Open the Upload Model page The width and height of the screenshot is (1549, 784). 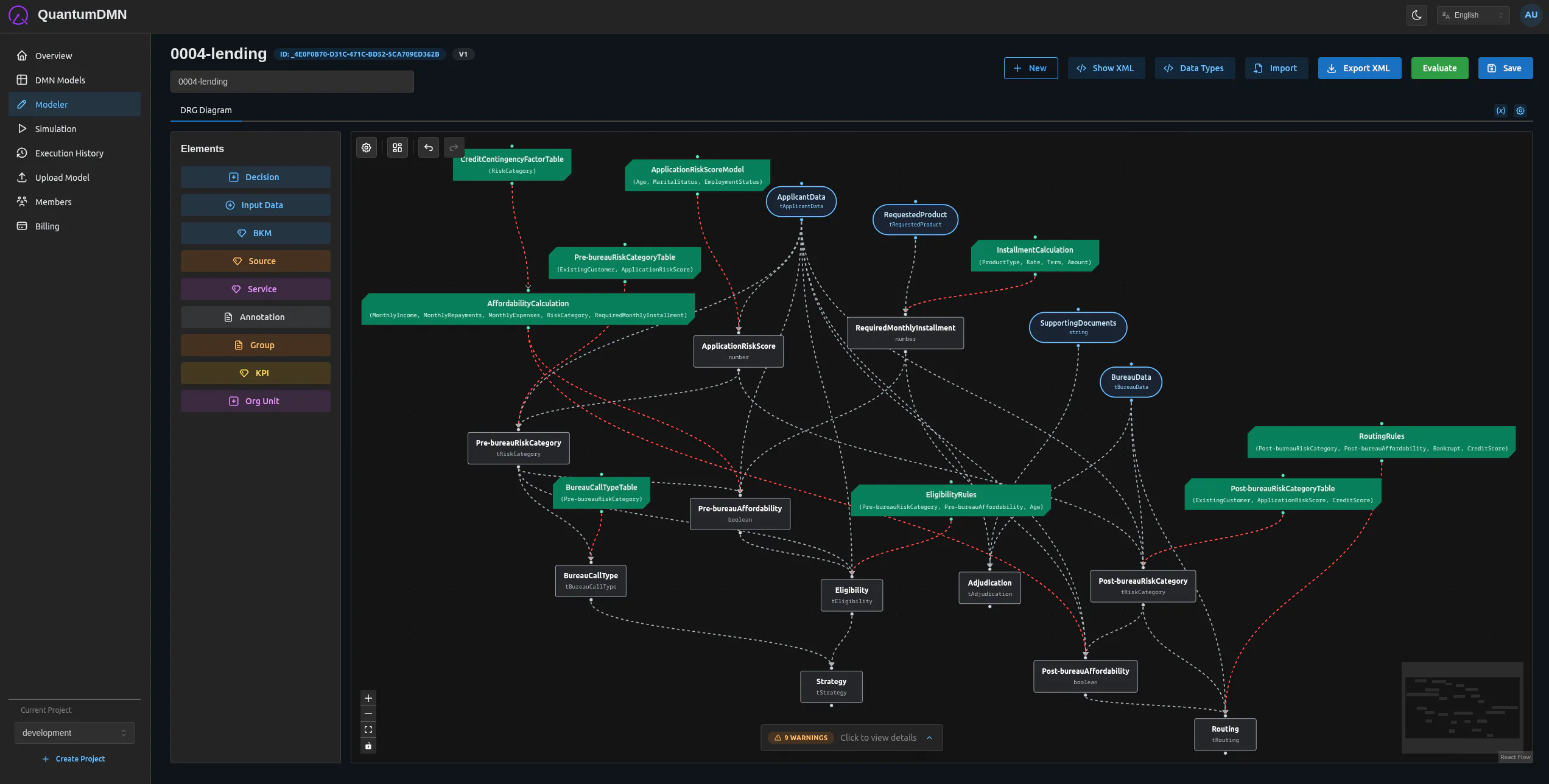[74, 177]
